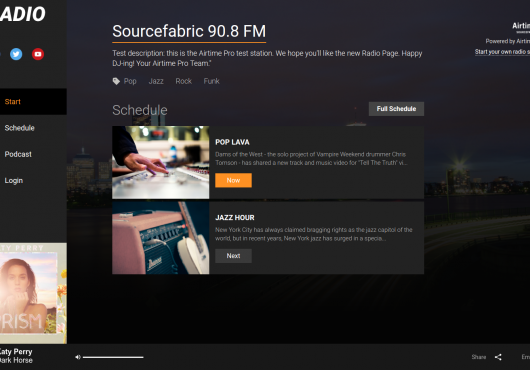The height and width of the screenshot is (370, 530).
Task: Open the YouTube social icon
Action: (x=38, y=54)
